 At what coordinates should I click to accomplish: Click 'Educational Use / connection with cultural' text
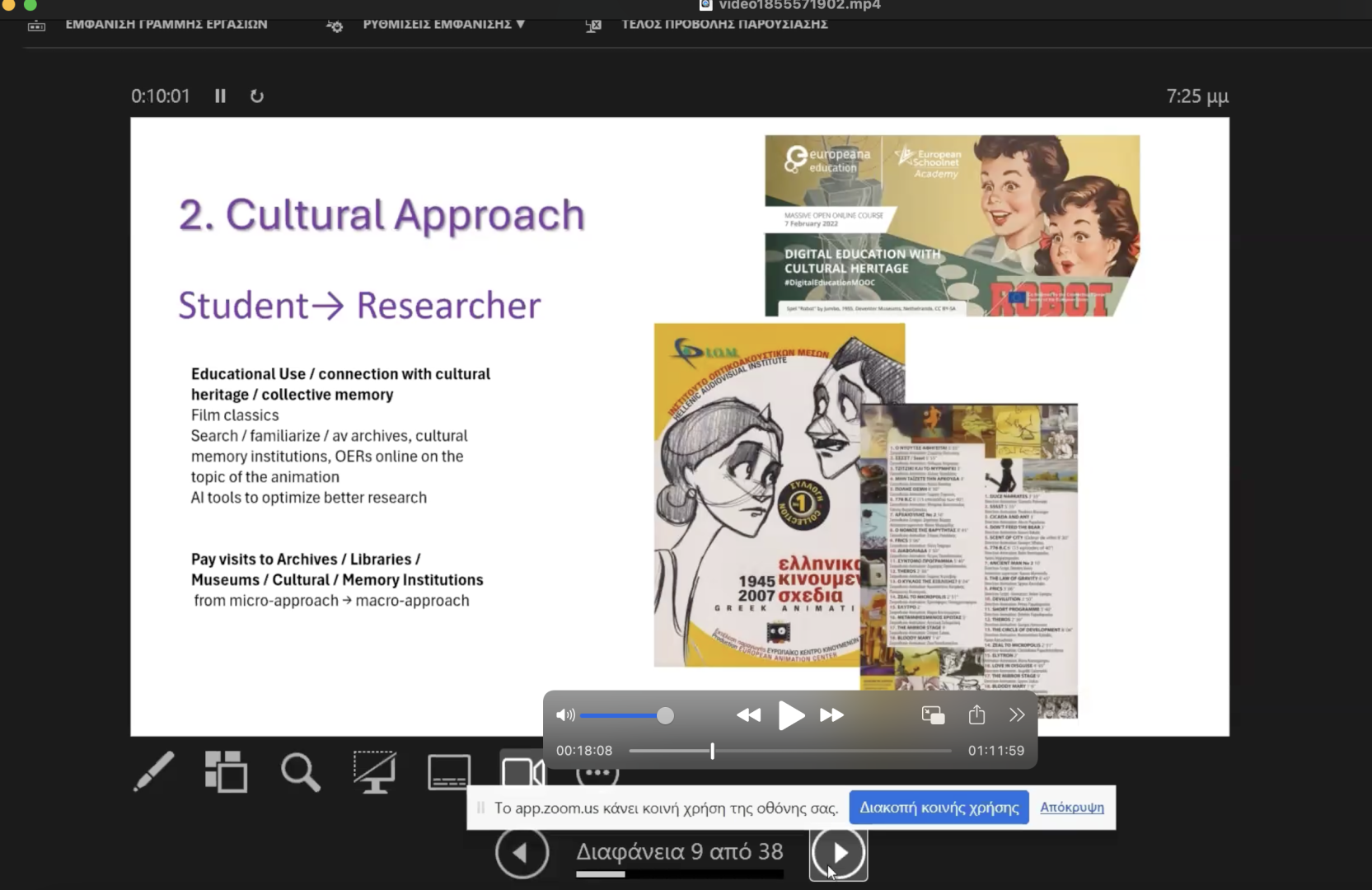[x=340, y=374]
